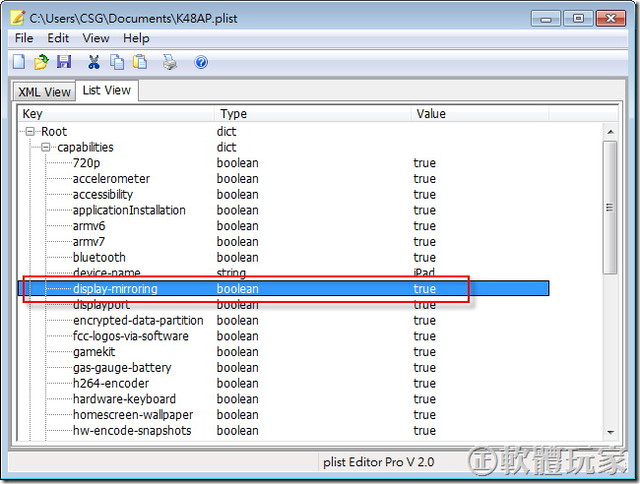Select the armv6 key

[x=89, y=226]
